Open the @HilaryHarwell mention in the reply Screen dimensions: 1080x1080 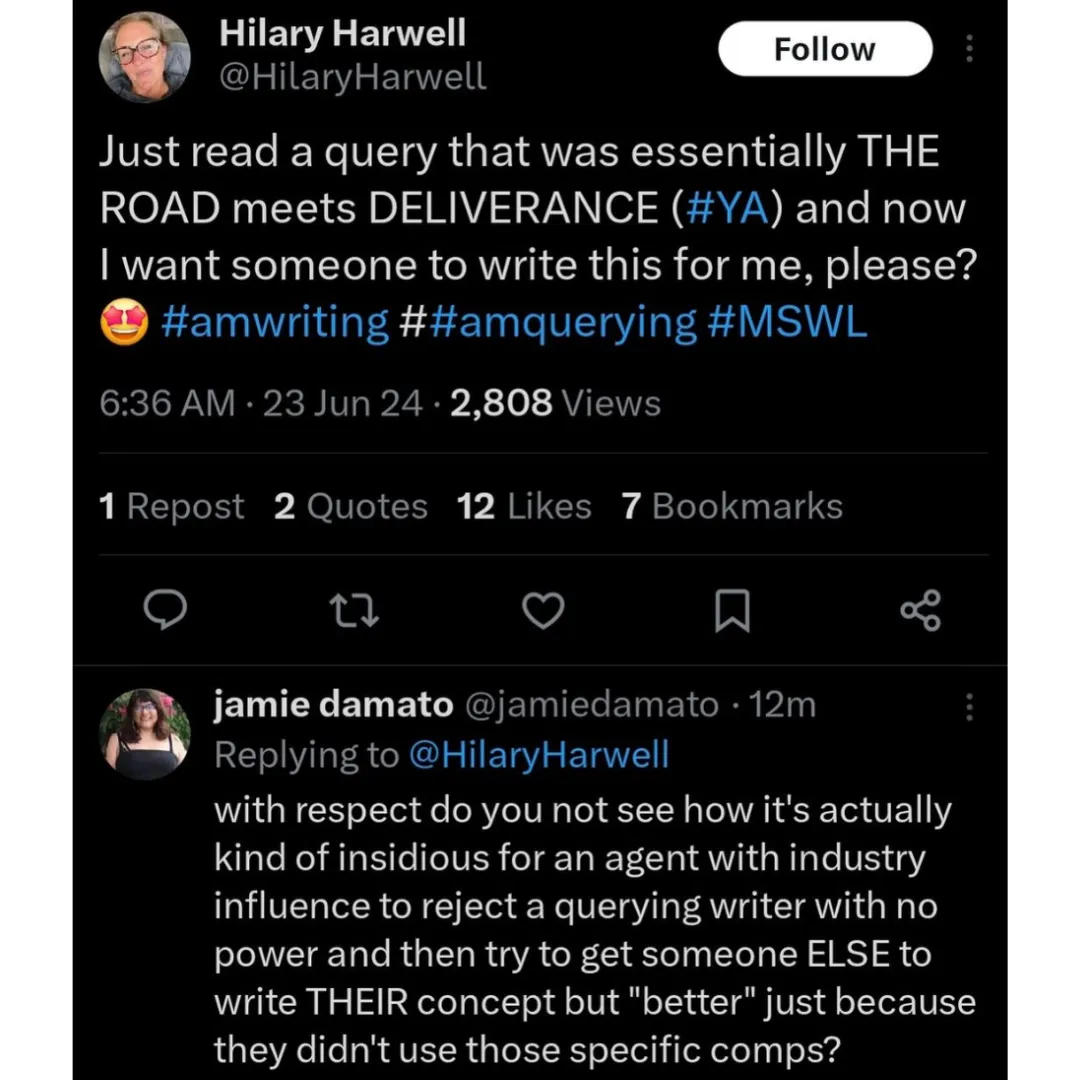539,755
